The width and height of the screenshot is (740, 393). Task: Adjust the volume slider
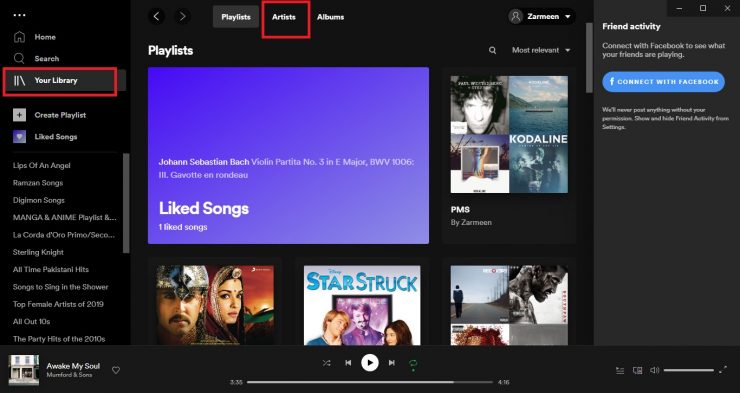tap(689, 370)
